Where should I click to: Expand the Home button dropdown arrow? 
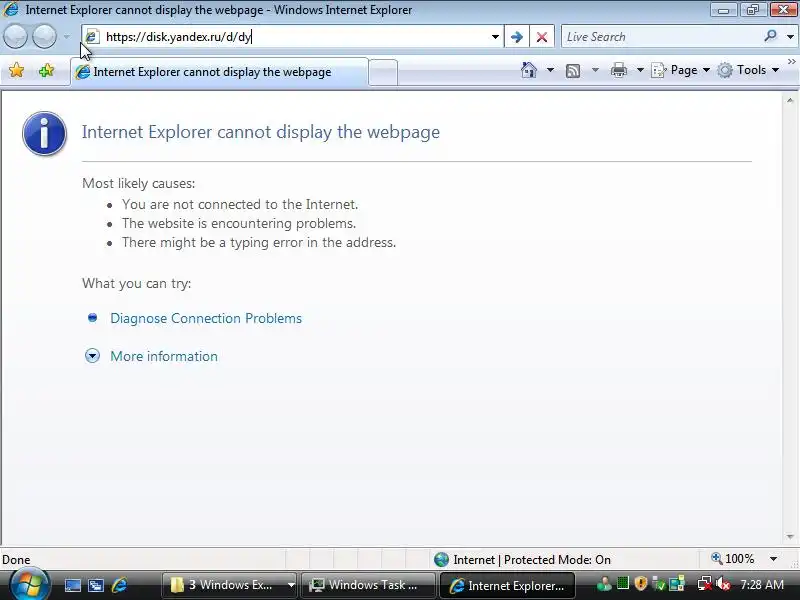[550, 70]
